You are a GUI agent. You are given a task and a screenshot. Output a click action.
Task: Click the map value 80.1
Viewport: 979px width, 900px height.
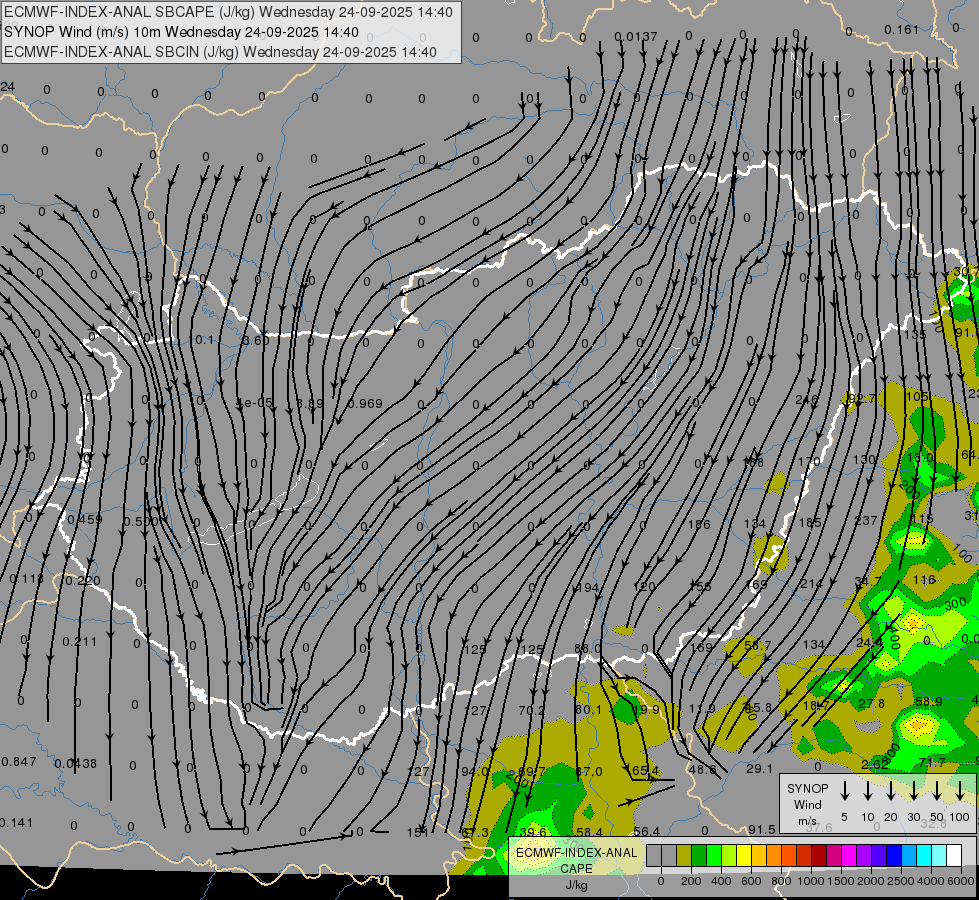pos(588,710)
